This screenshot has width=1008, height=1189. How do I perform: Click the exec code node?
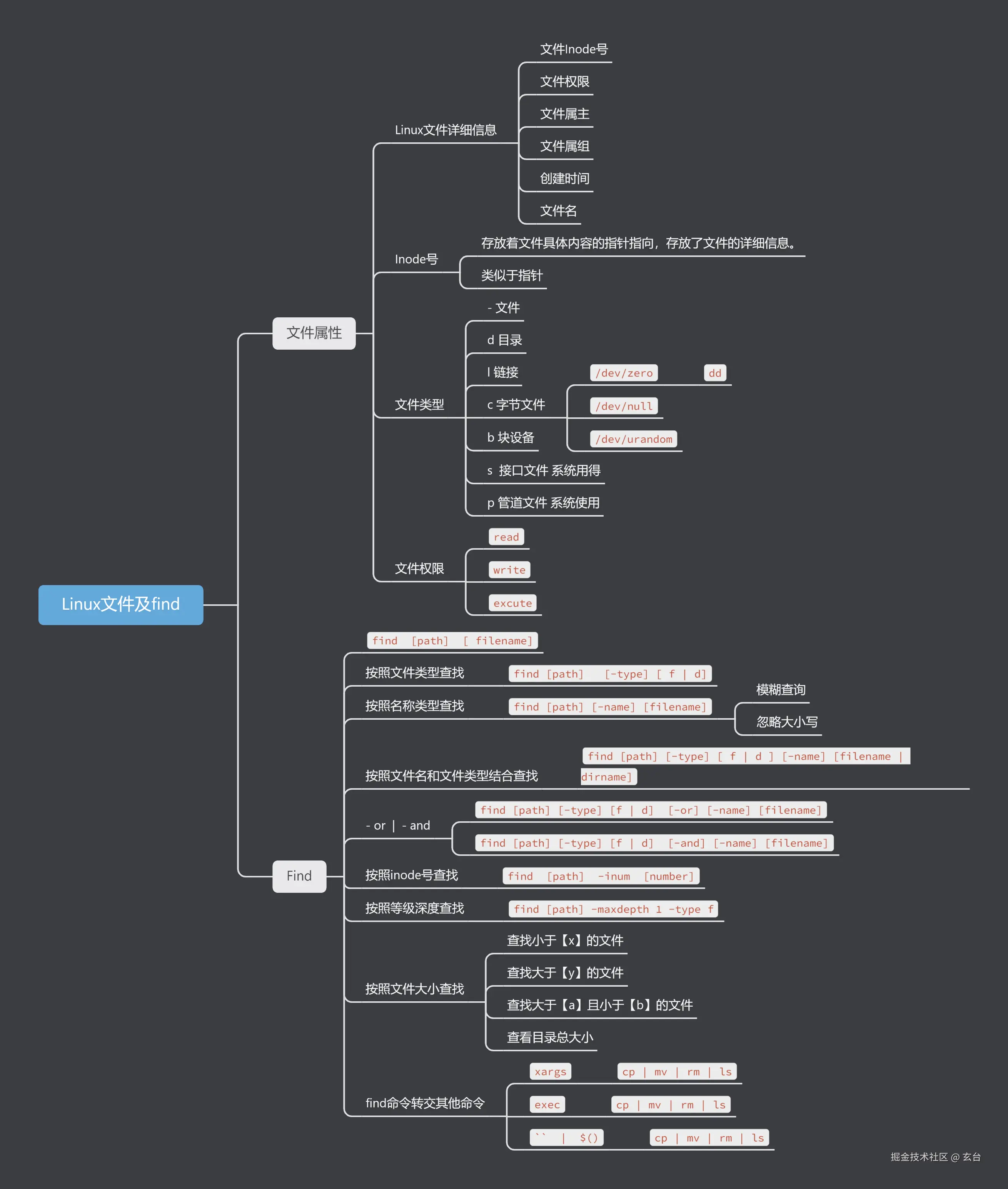pos(547,1104)
